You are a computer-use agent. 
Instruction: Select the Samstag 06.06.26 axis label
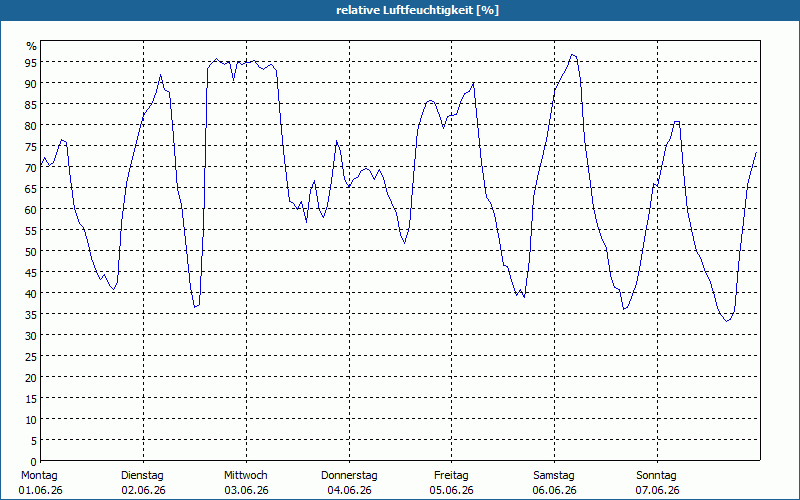click(554, 483)
